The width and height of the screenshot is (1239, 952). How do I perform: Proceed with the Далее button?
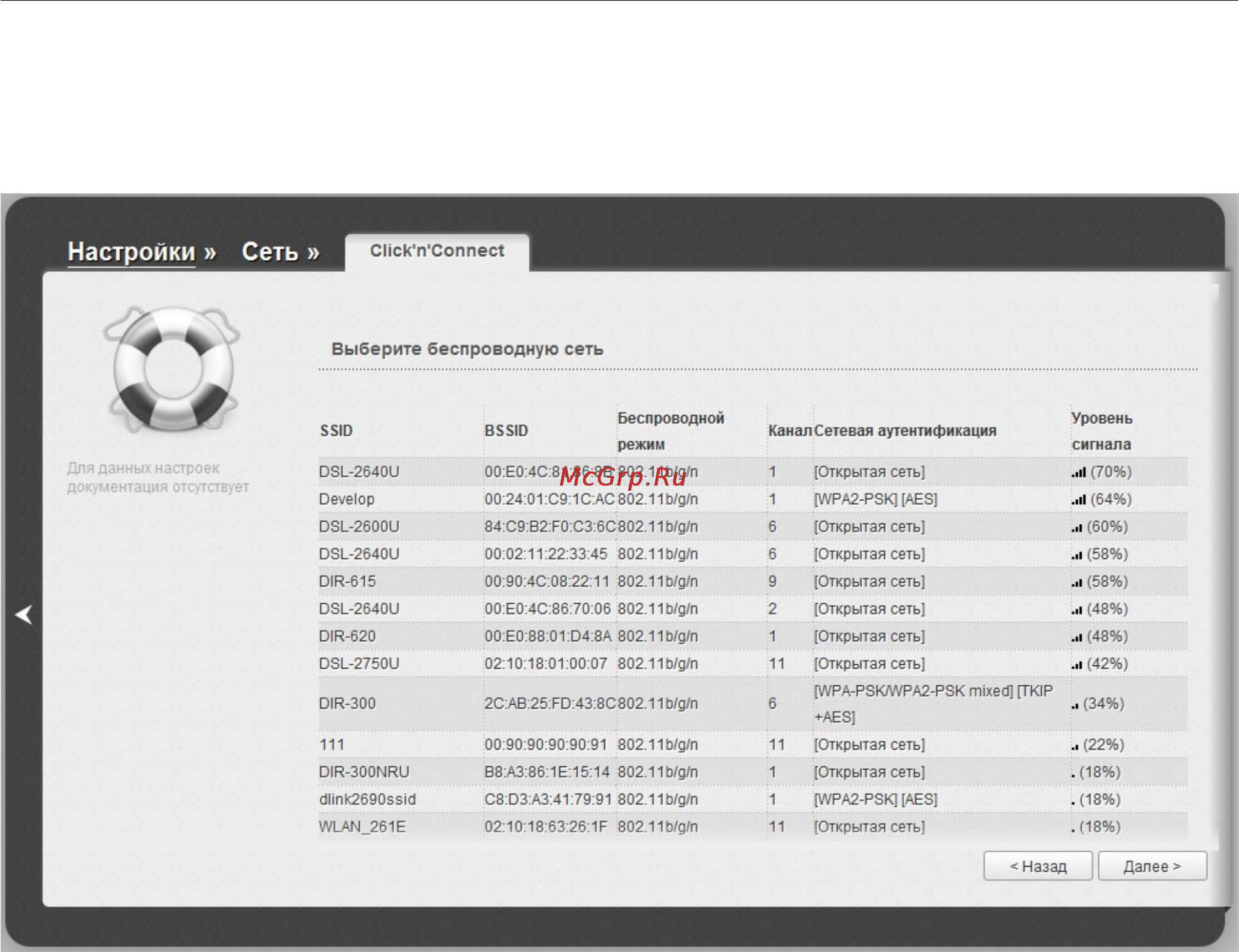pyautogui.click(x=1152, y=867)
